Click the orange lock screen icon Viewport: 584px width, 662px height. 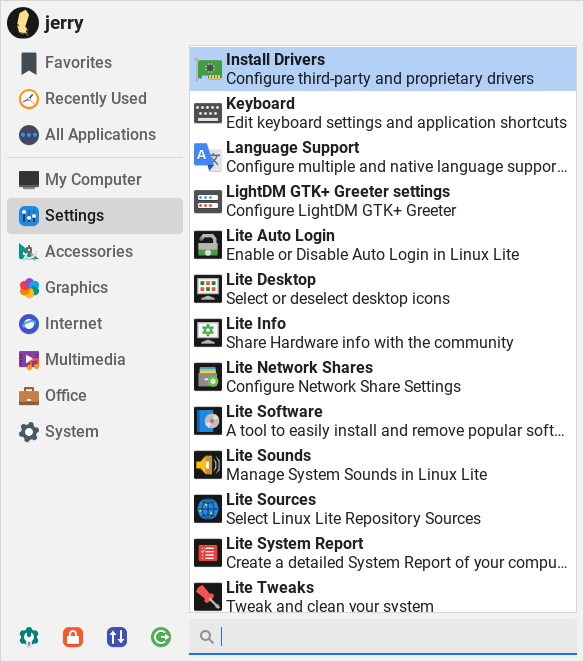(73, 637)
